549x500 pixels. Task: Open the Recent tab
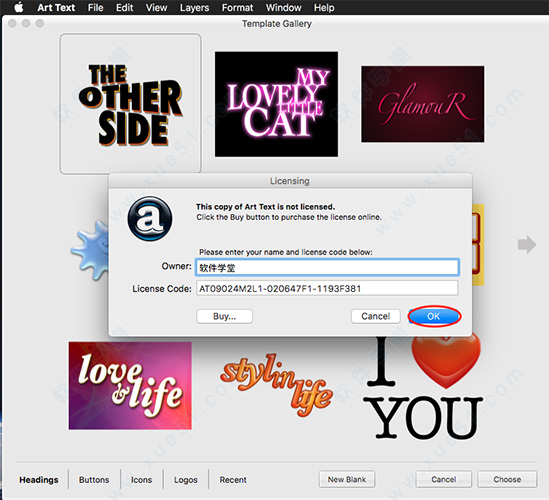tap(233, 479)
